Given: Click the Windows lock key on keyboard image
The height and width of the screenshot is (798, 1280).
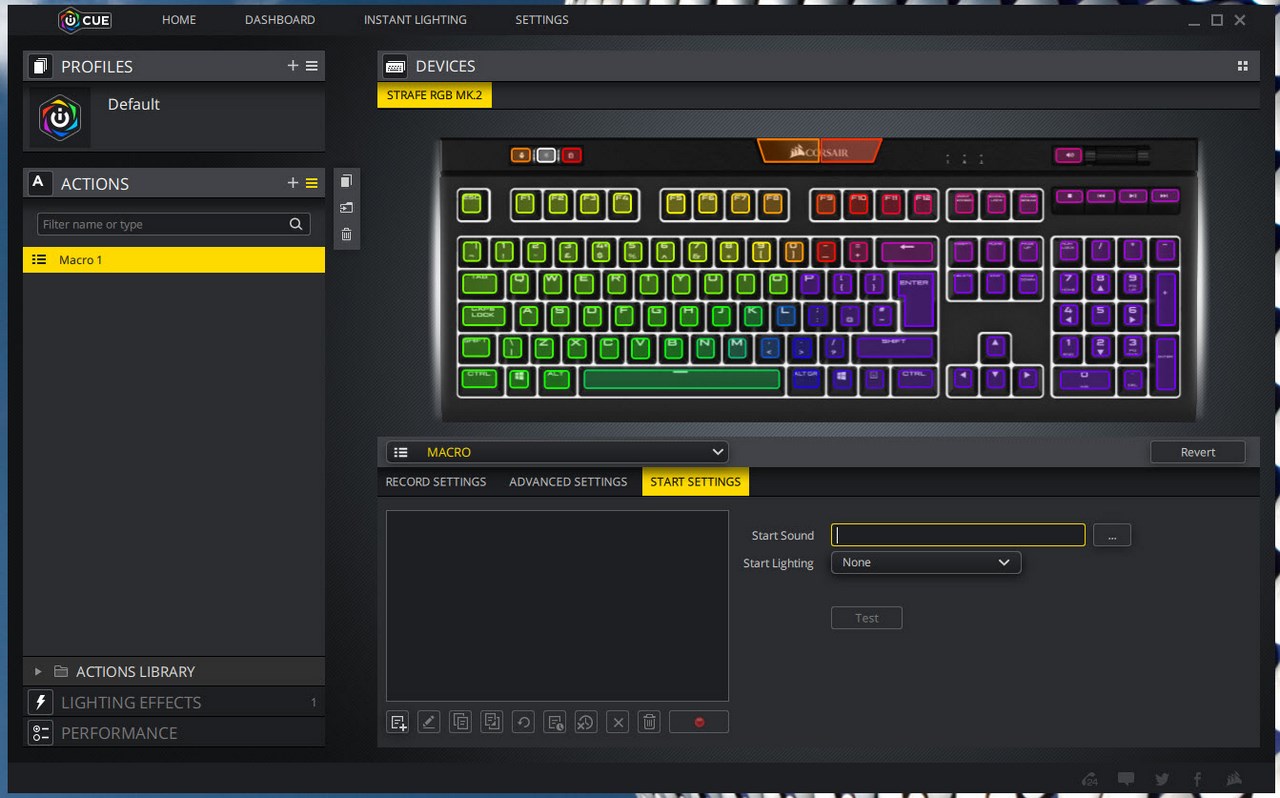Looking at the screenshot, I should coord(571,155).
